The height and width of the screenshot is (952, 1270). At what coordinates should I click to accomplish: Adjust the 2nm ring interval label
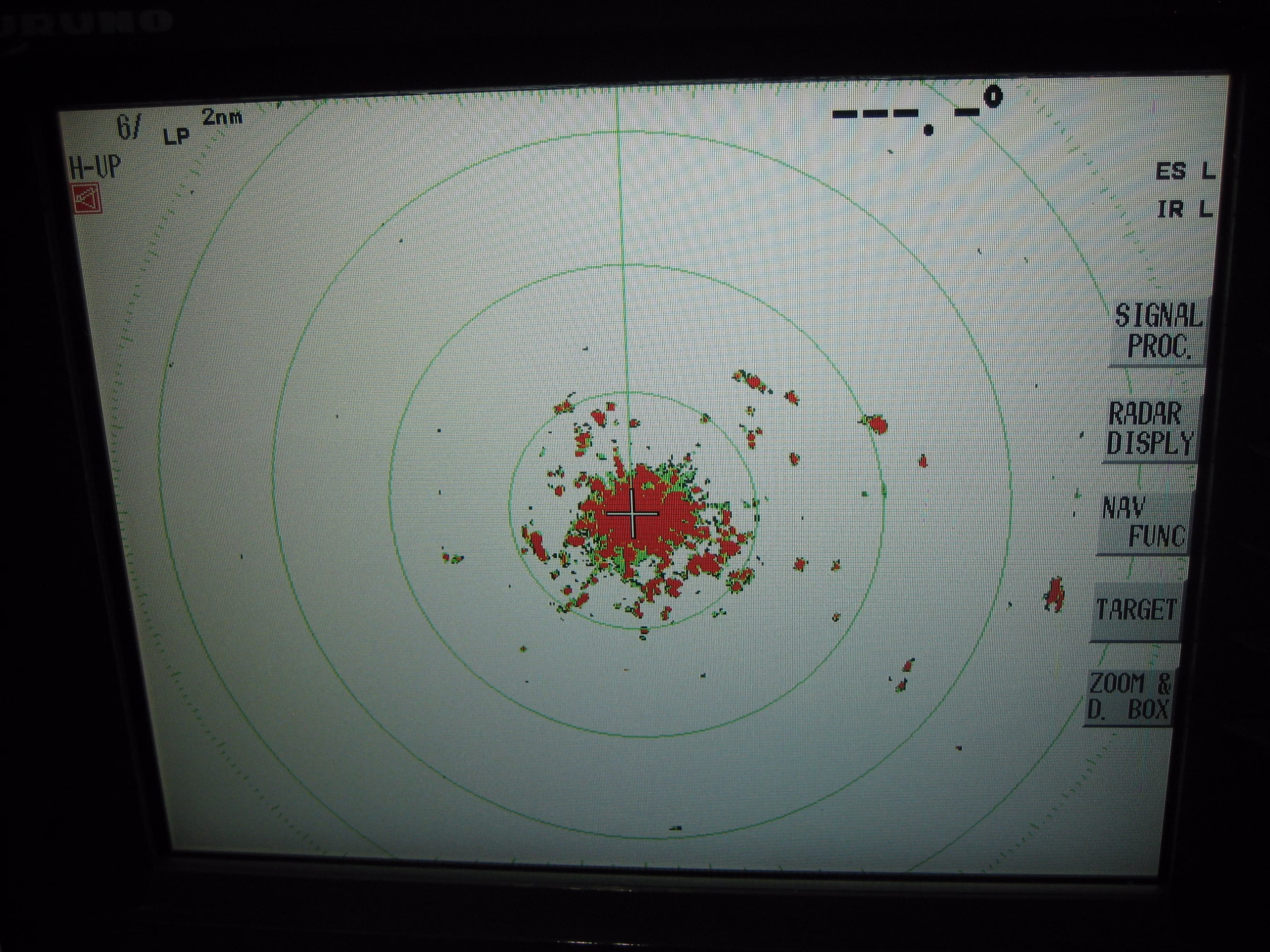click(222, 118)
